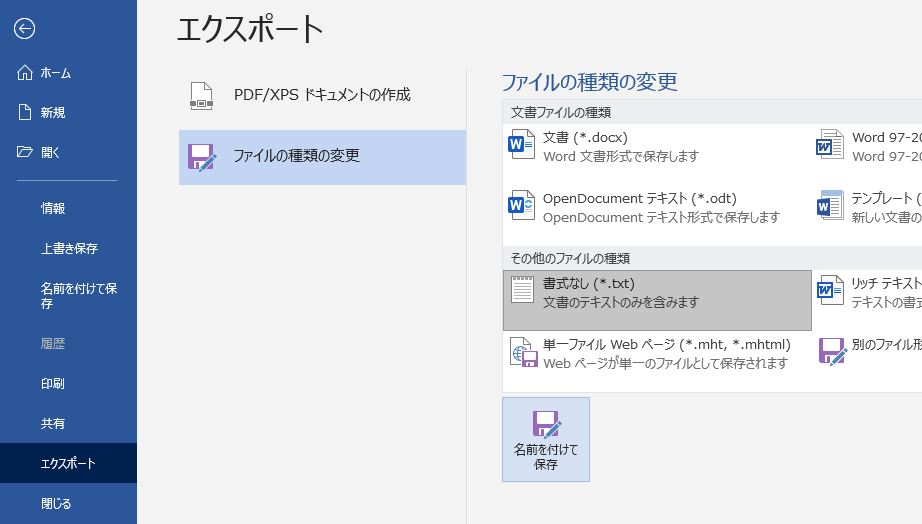Click the large 名前を付けて保存 button
This screenshot has width=922, height=524.
tap(546, 439)
